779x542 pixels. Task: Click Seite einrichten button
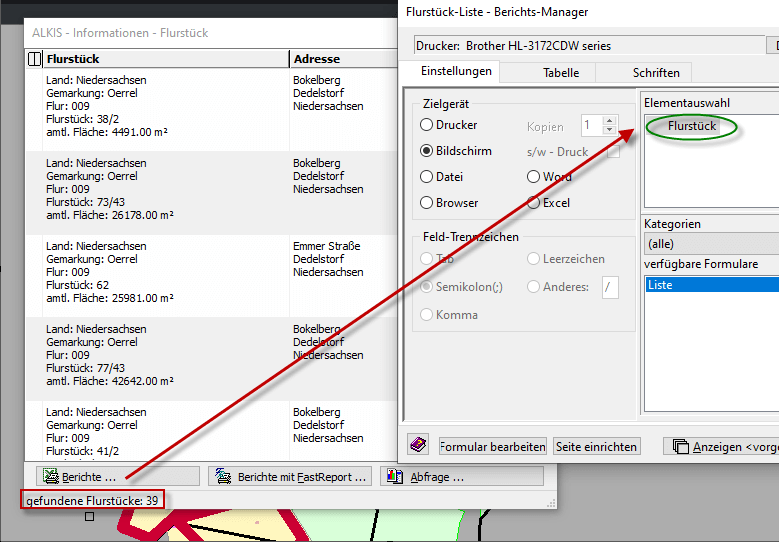(x=597, y=447)
